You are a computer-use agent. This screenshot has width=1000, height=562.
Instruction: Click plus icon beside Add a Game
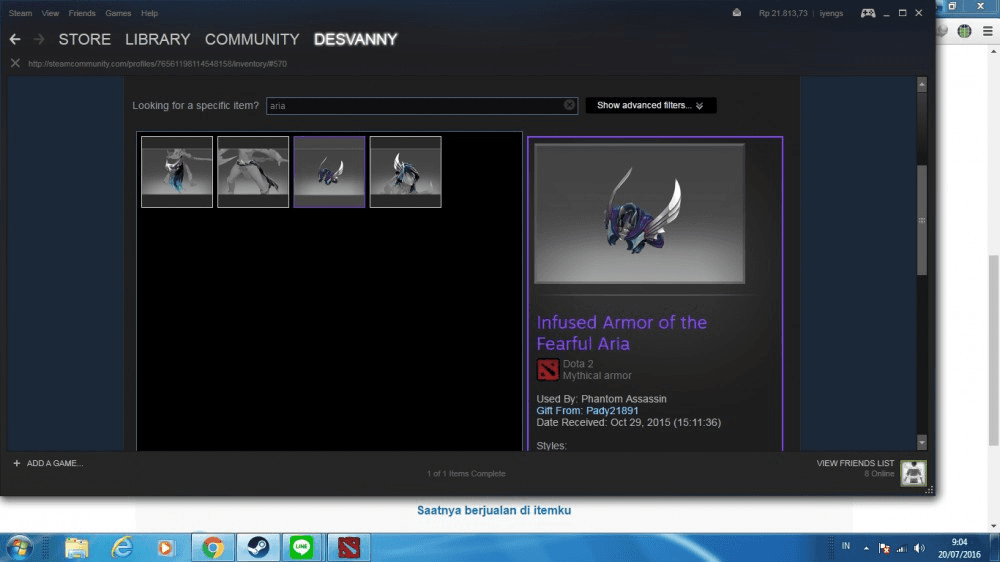(17, 463)
